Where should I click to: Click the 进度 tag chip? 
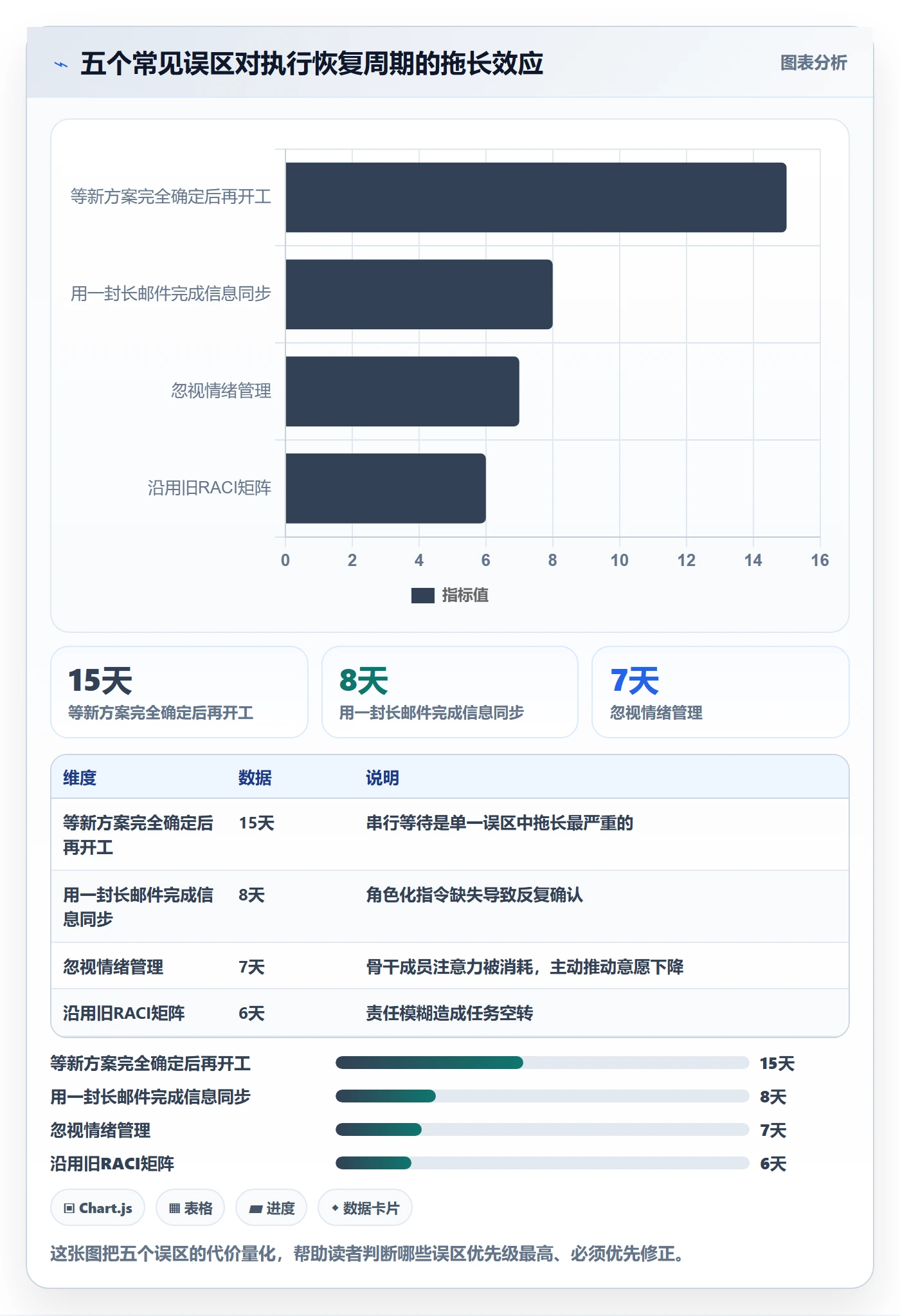(x=271, y=1208)
